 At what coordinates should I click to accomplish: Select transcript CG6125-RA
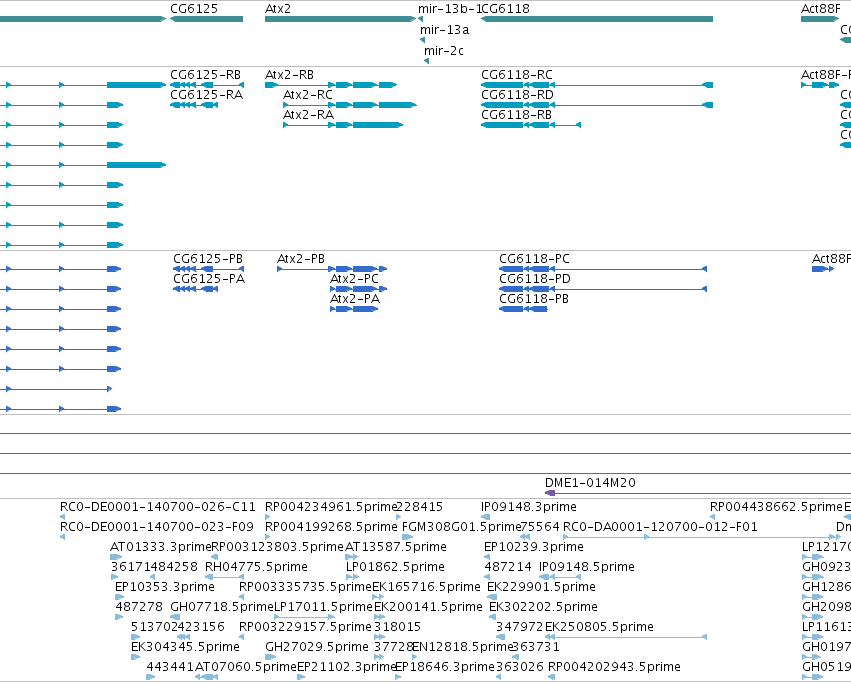(194, 105)
